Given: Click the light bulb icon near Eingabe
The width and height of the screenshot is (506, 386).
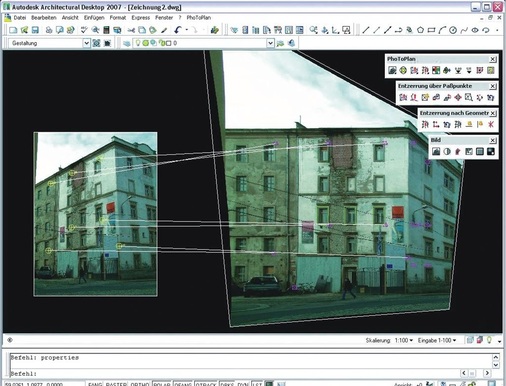Looking at the screenshot, I should (489, 340).
